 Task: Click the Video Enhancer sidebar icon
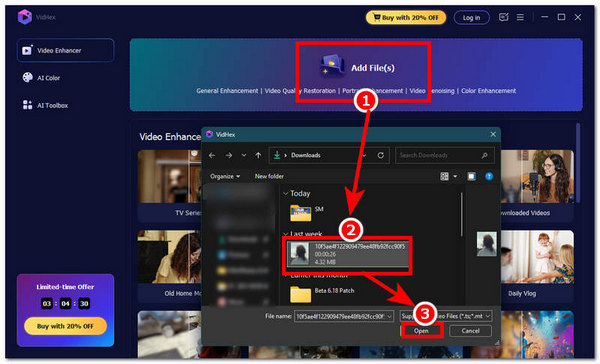point(27,50)
